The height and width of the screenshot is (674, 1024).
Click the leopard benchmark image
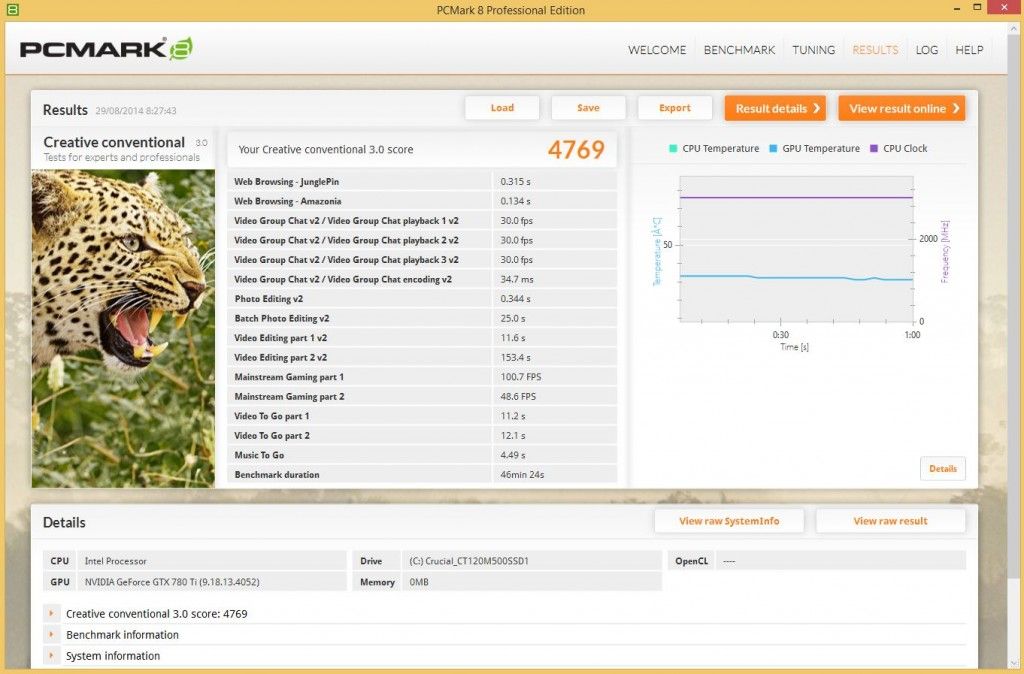coord(123,329)
